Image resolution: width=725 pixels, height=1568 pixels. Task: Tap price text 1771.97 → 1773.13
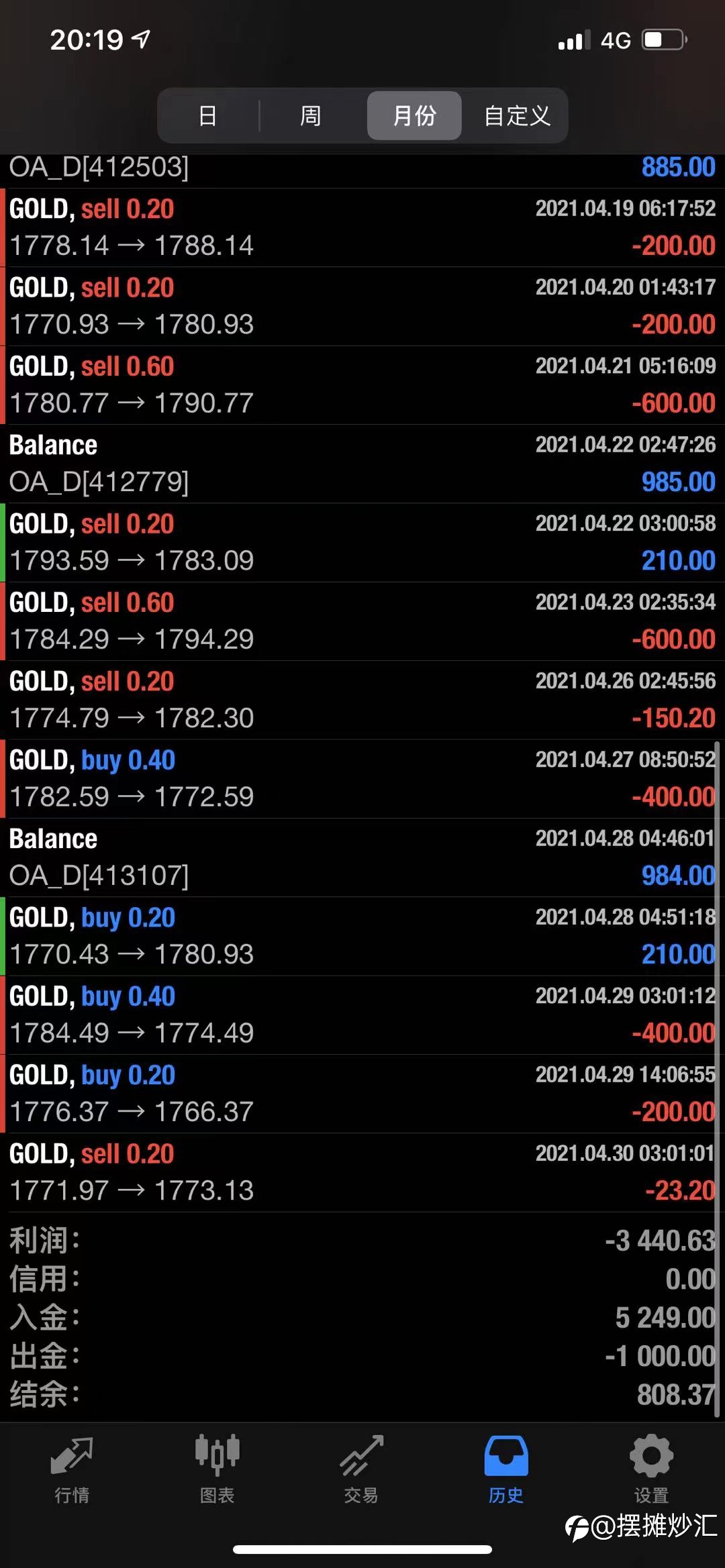132,1190
